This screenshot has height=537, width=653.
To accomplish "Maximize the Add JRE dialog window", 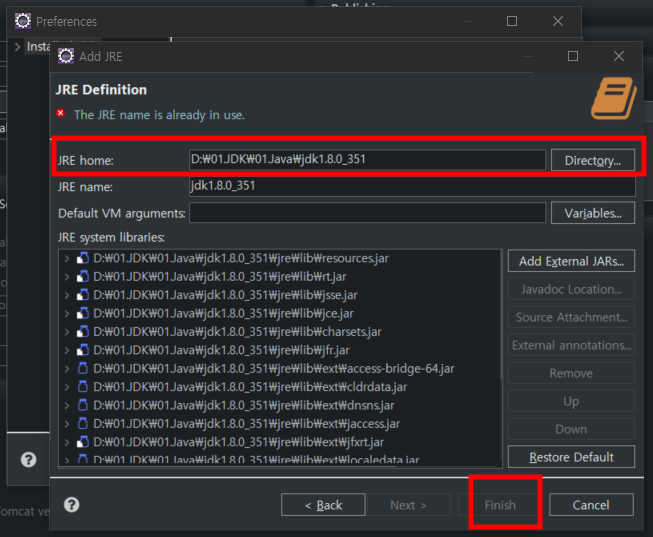I will click(x=573, y=56).
